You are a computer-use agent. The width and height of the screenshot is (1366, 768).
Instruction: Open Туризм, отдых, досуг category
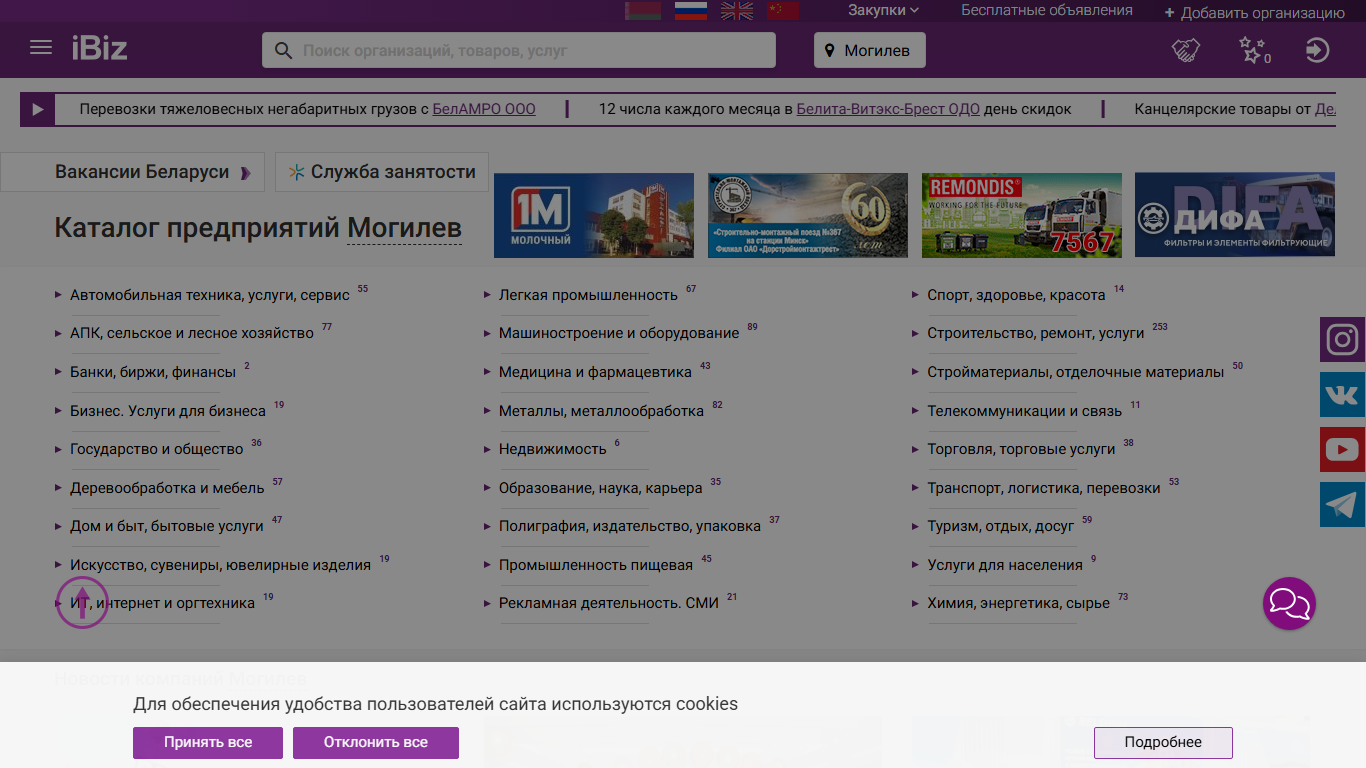point(1001,526)
